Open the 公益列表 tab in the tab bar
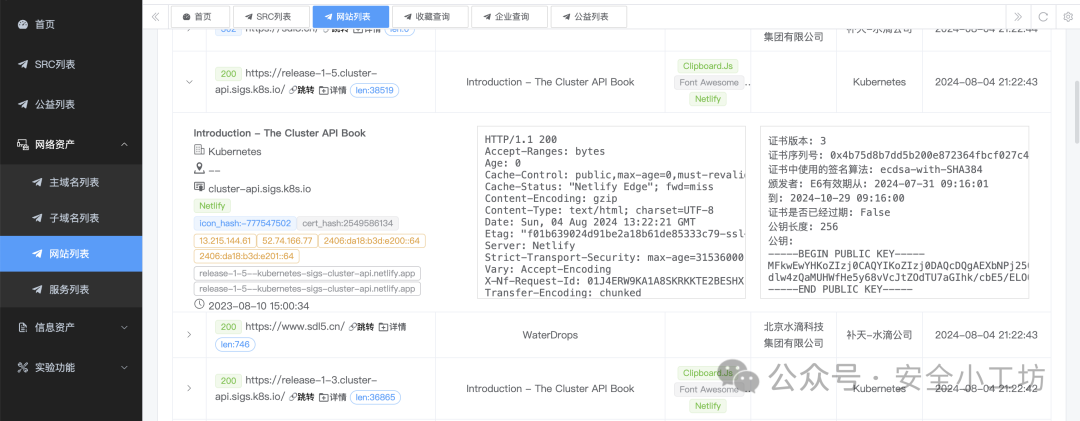 [589, 17]
